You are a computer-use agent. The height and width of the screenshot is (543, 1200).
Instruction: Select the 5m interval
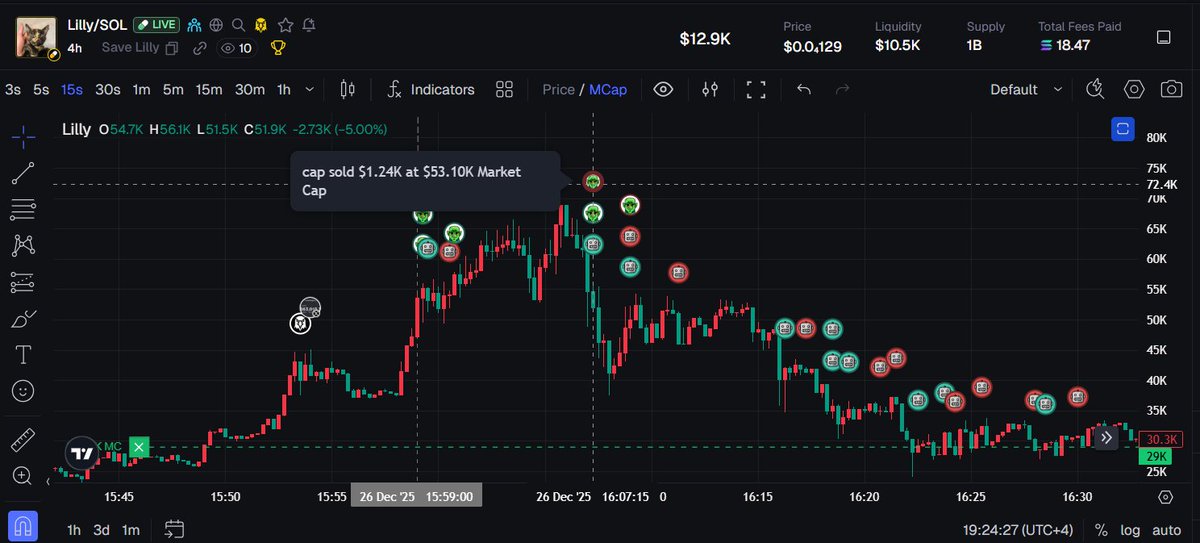tap(173, 89)
